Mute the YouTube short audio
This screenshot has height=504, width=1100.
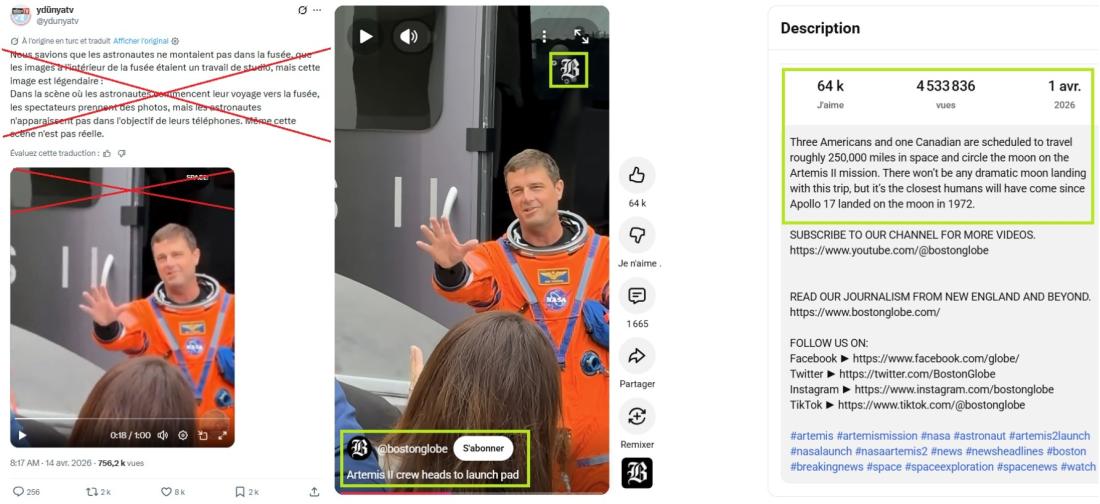[409, 37]
